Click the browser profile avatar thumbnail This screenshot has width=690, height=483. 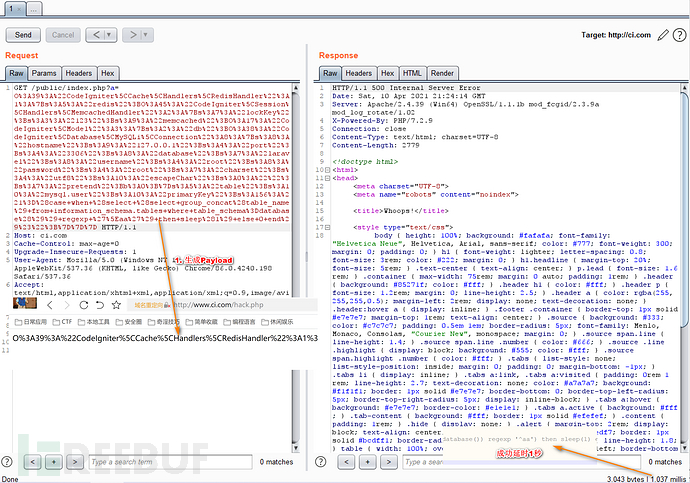click(25, 304)
